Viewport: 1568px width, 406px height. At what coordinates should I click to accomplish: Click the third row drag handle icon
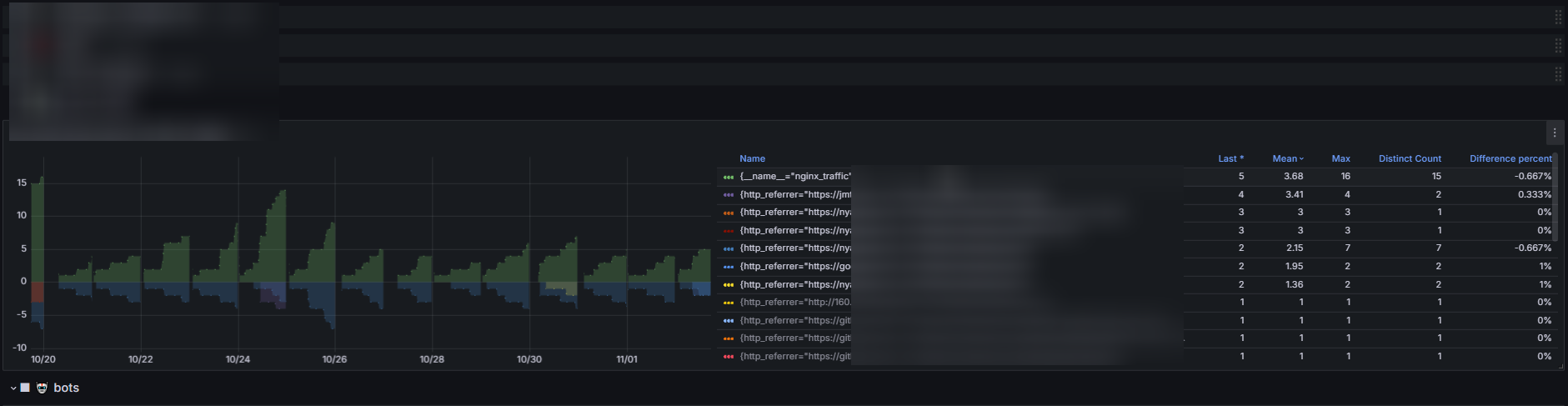tap(1558, 74)
